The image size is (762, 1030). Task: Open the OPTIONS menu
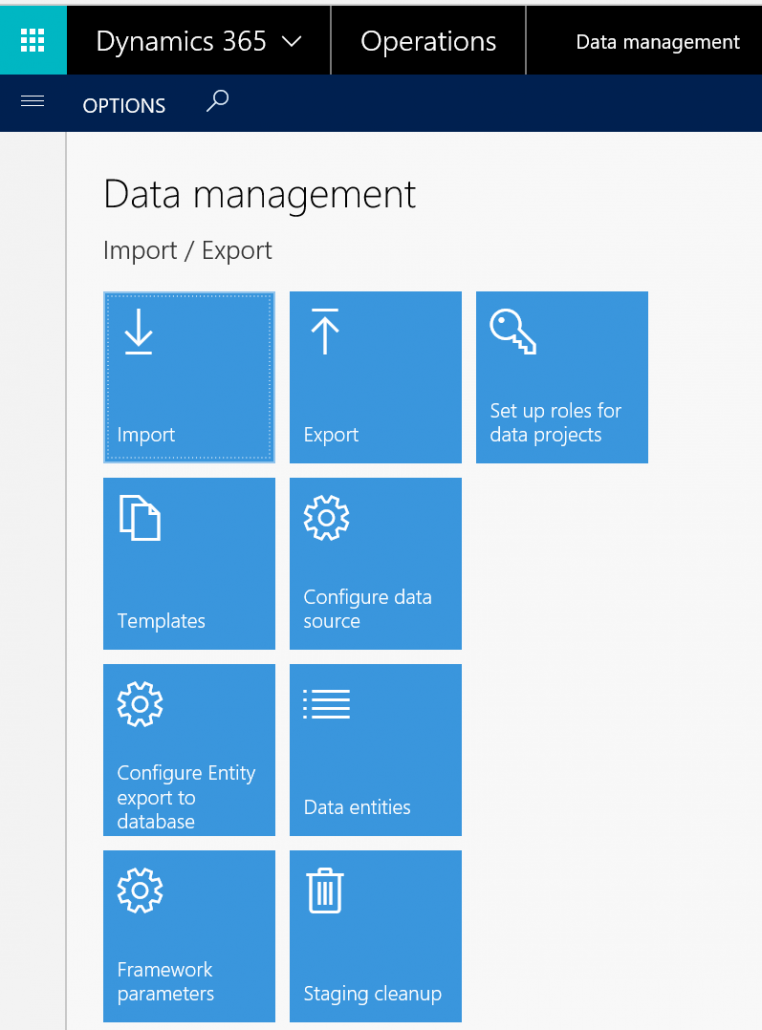point(124,105)
